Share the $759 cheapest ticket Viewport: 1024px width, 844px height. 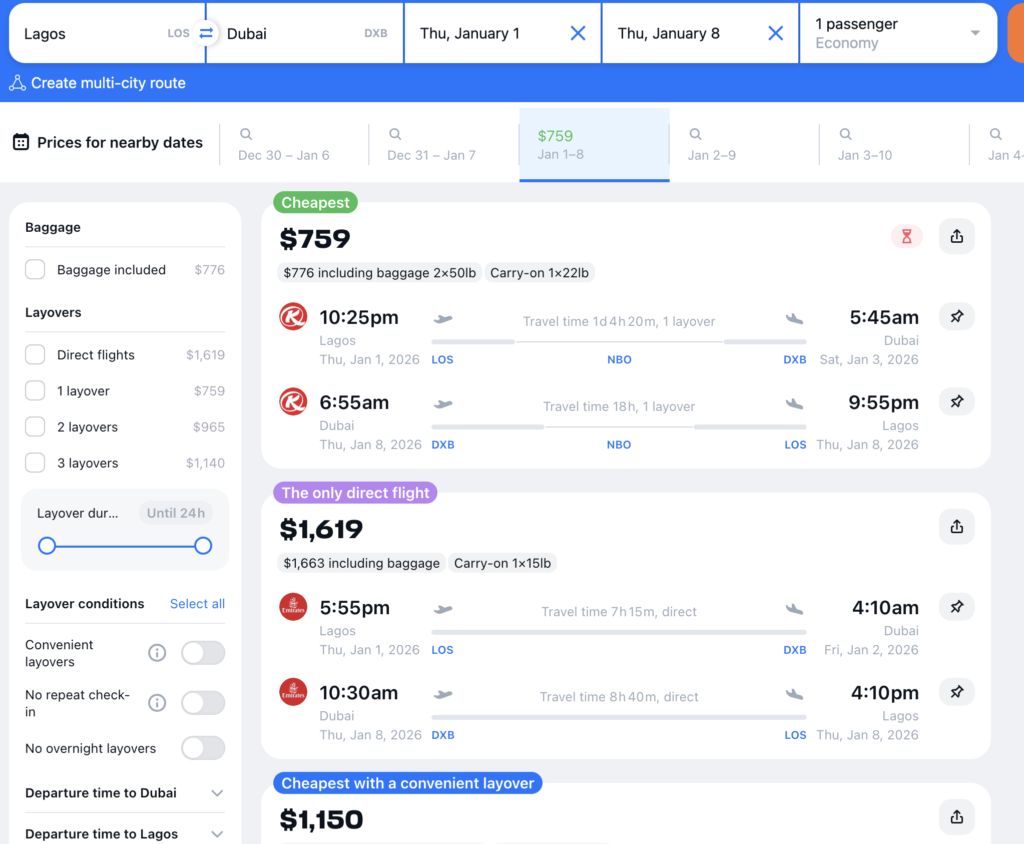956,237
